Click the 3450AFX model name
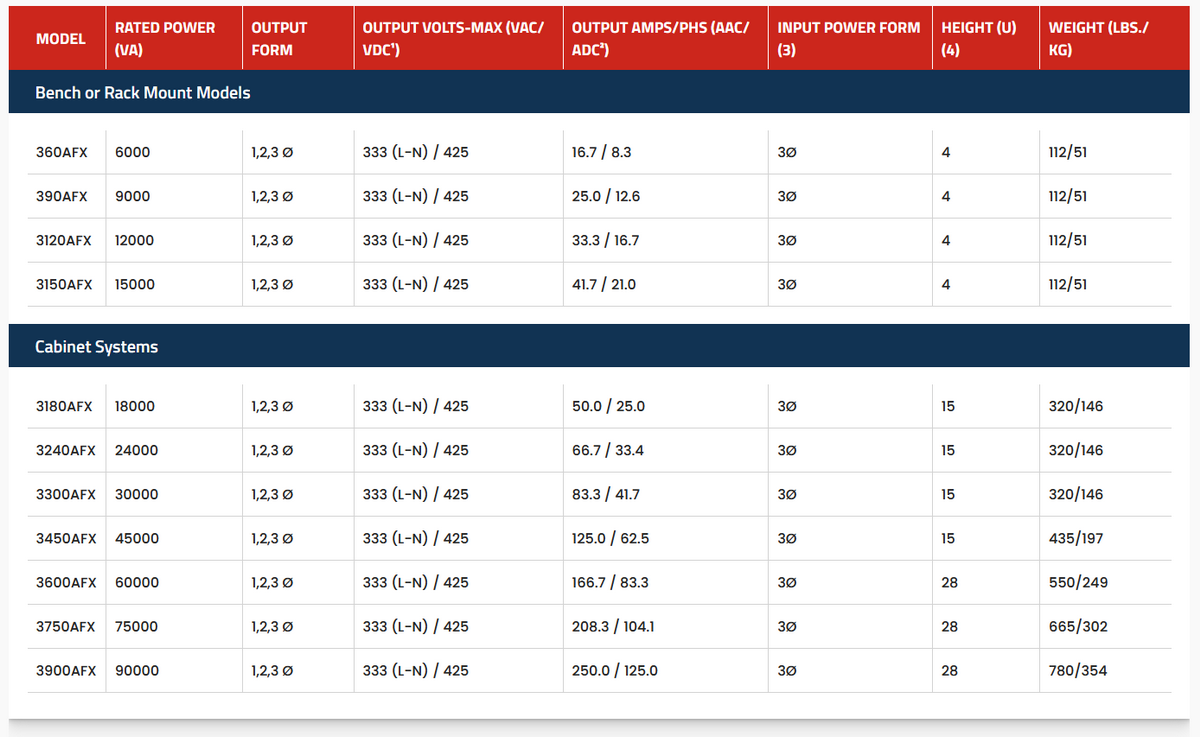The height and width of the screenshot is (737, 1200). point(66,539)
